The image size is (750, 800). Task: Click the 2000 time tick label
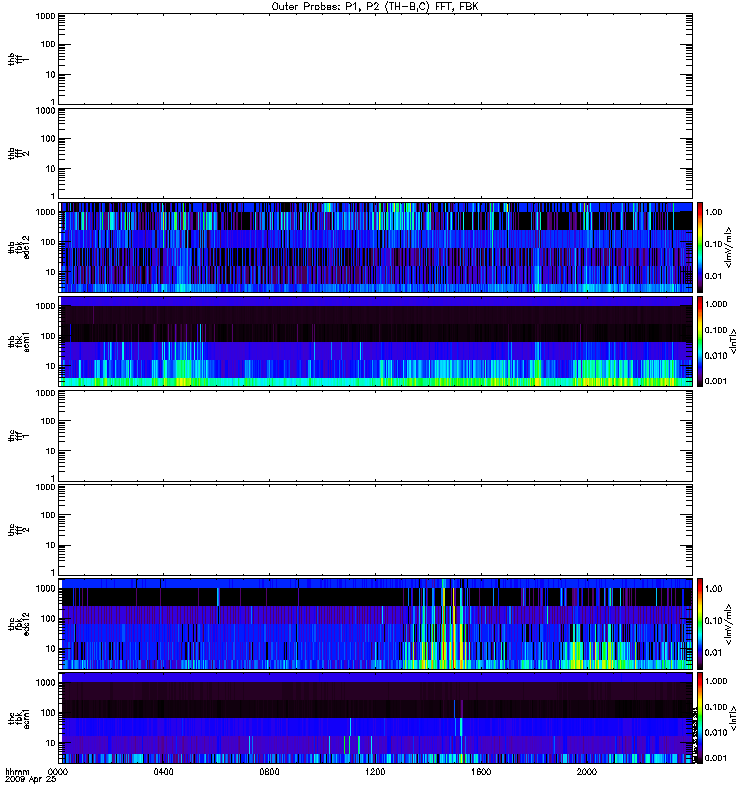pos(587,772)
